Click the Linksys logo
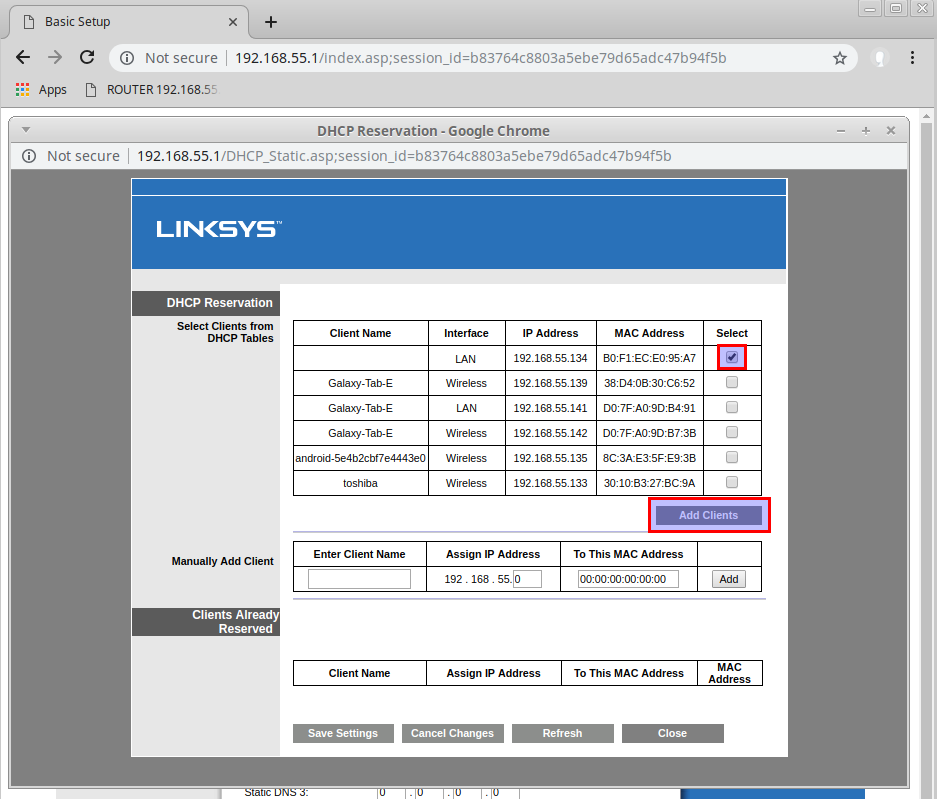 [x=219, y=229]
